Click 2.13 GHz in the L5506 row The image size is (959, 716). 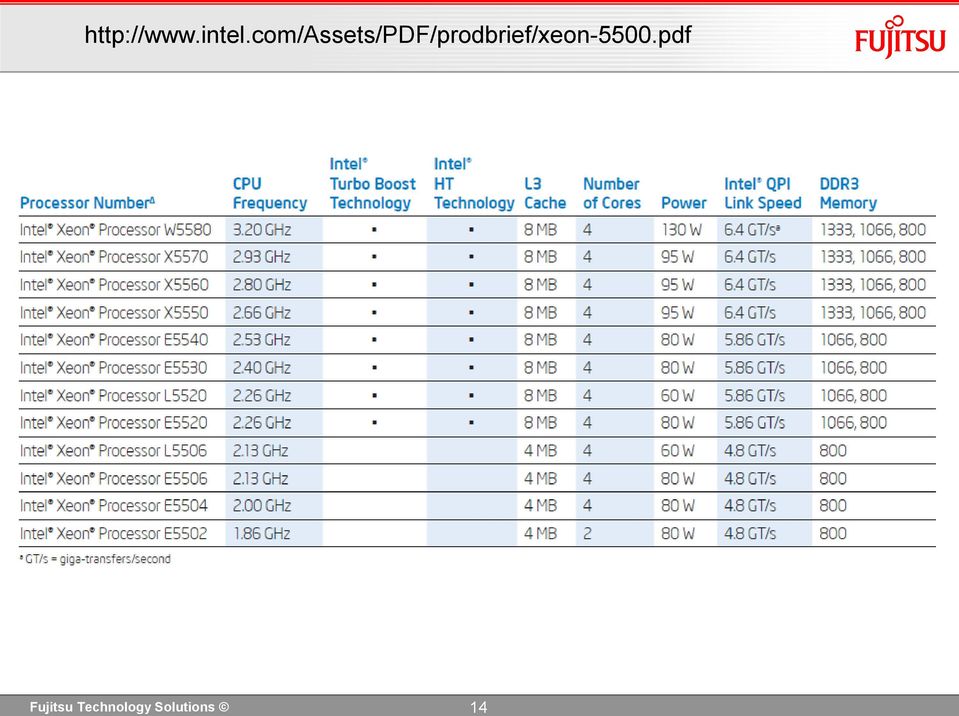click(x=261, y=451)
